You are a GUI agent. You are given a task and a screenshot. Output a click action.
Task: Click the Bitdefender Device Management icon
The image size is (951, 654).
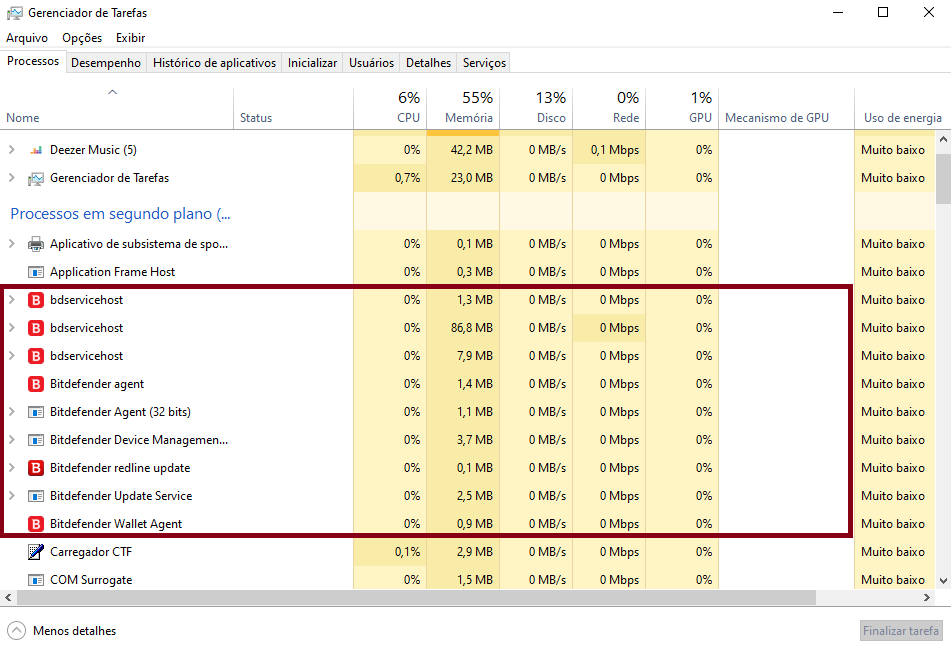point(36,440)
